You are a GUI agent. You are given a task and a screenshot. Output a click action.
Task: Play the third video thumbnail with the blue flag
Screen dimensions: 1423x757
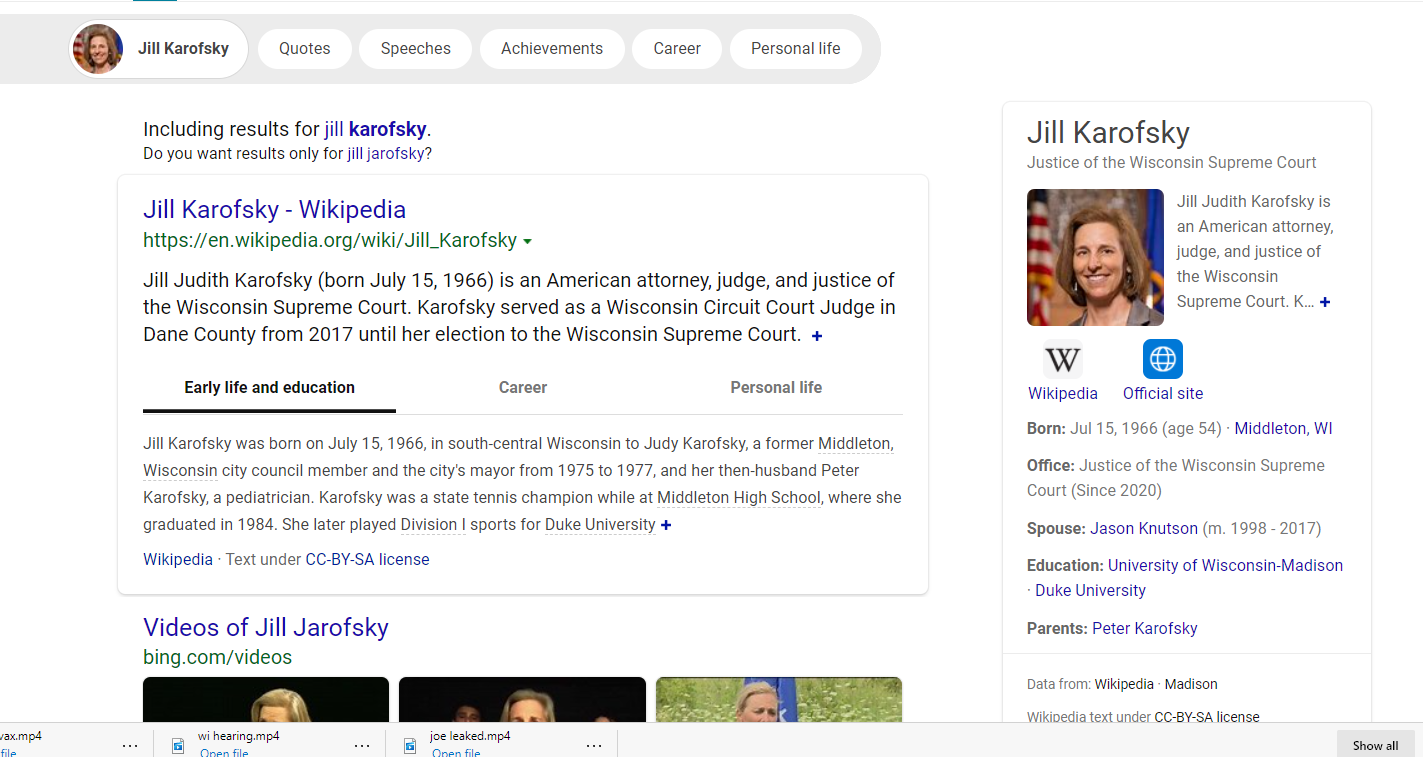(x=779, y=699)
